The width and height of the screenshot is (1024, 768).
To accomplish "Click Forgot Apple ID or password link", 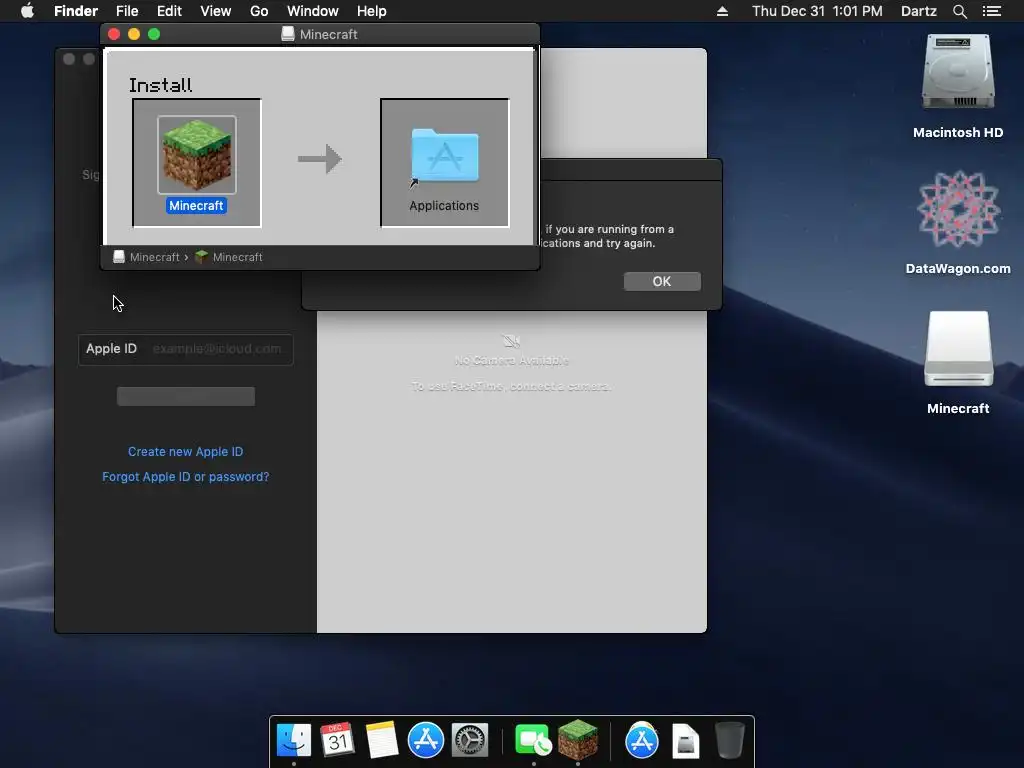I will pyautogui.click(x=185, y=477).
